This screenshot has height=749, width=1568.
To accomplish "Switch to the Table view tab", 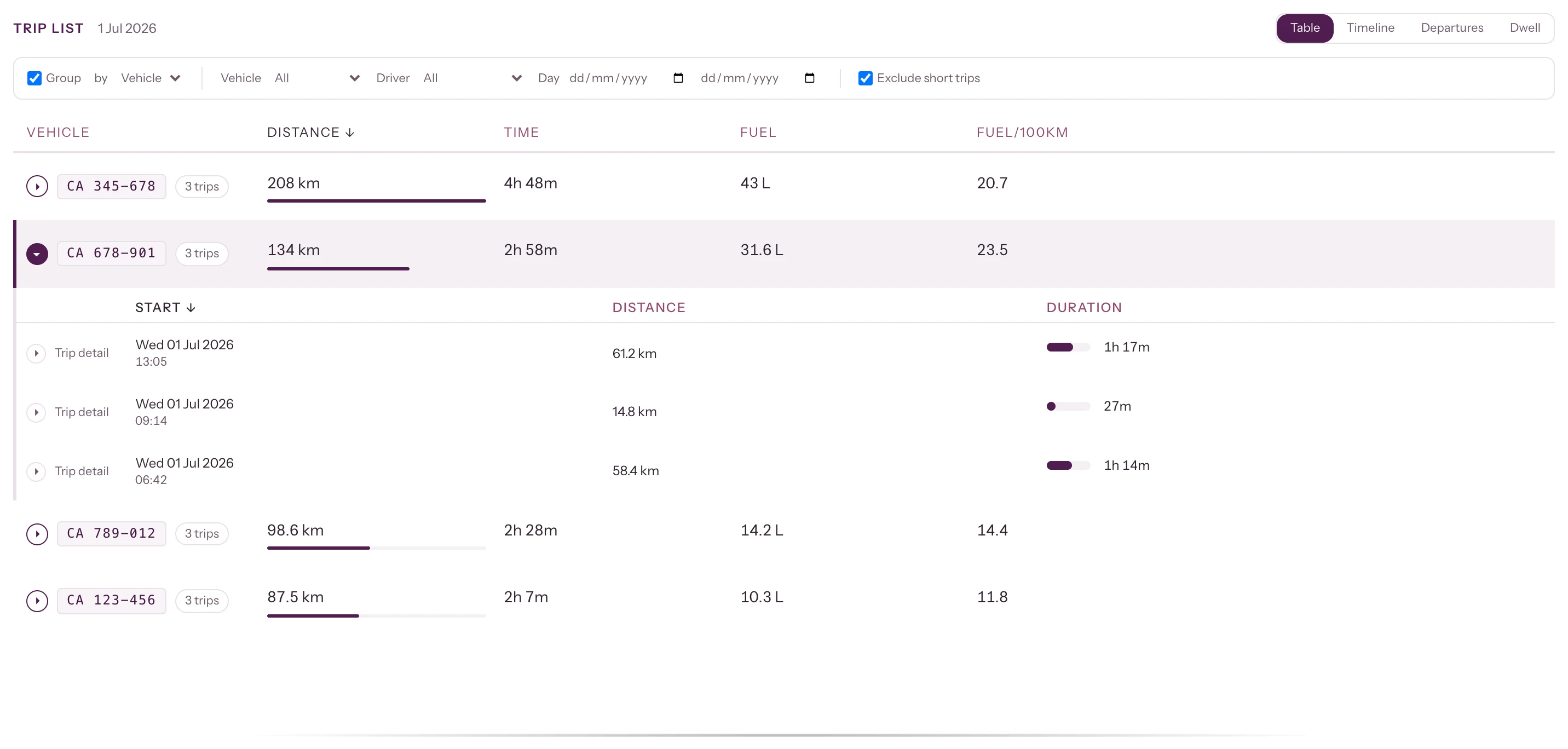I will [1305, 28].
